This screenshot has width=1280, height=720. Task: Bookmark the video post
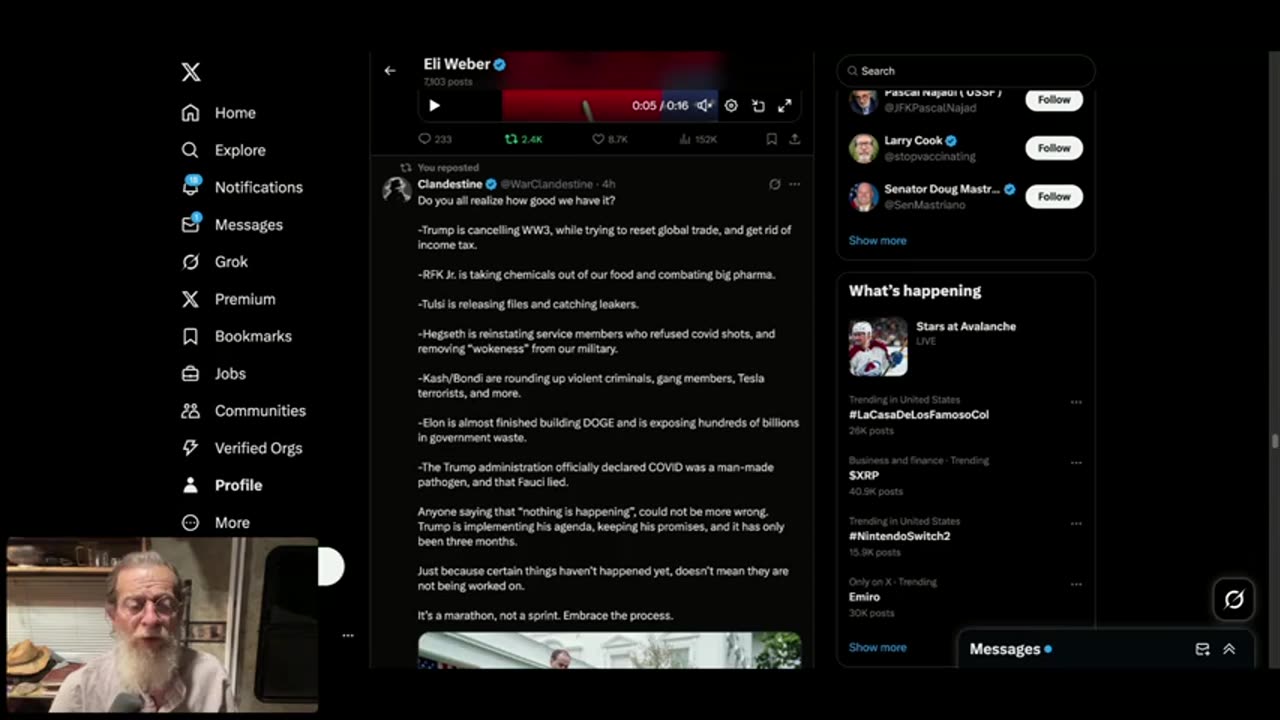pyautogui.click(x=771, y=139)
